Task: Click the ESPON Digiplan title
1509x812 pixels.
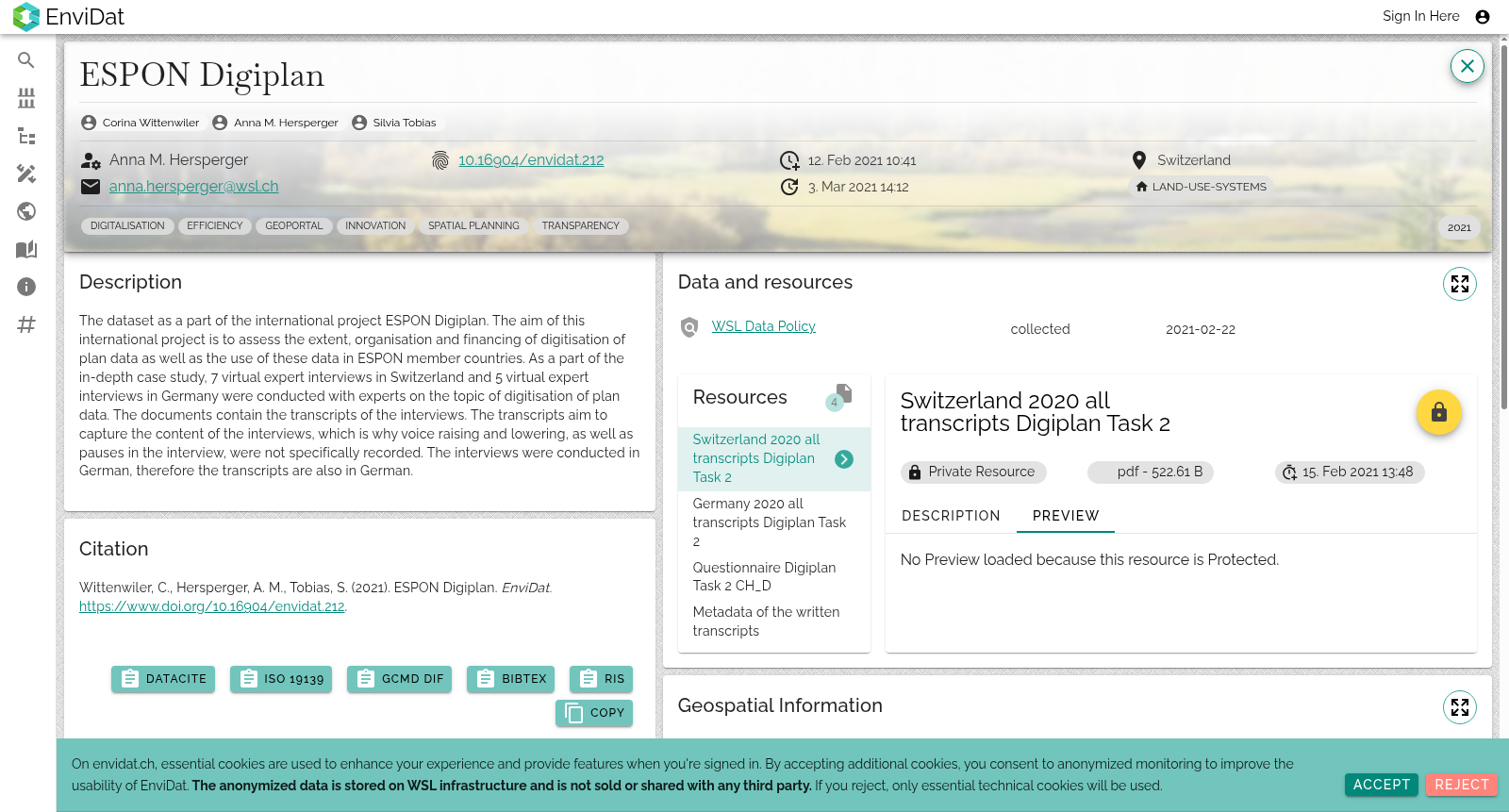Action: 202,75
